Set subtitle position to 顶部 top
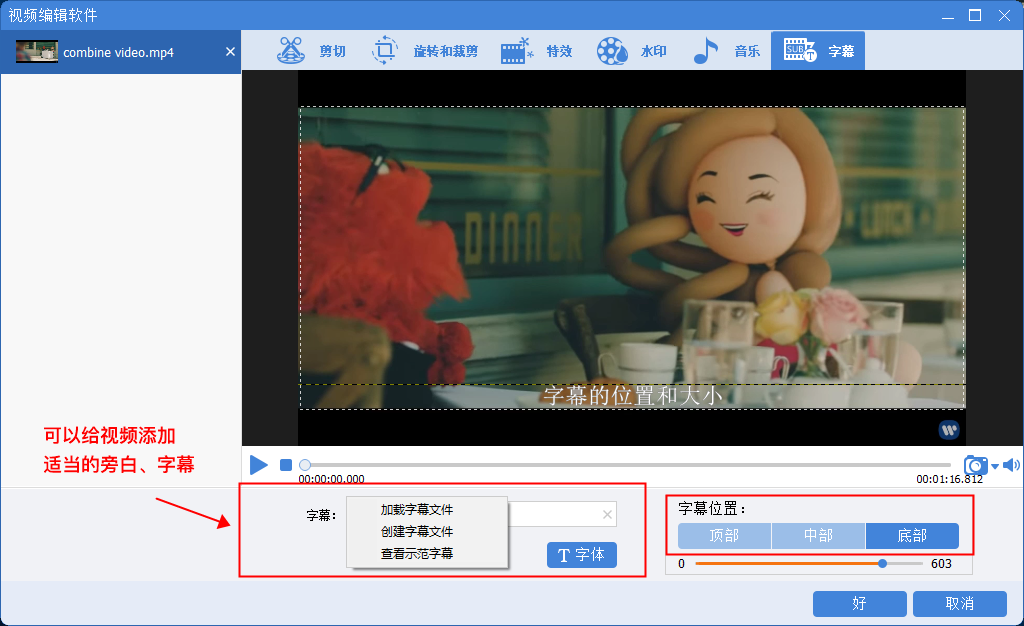1024x626 pixels. pyautogui.click(x=724, y=536)
